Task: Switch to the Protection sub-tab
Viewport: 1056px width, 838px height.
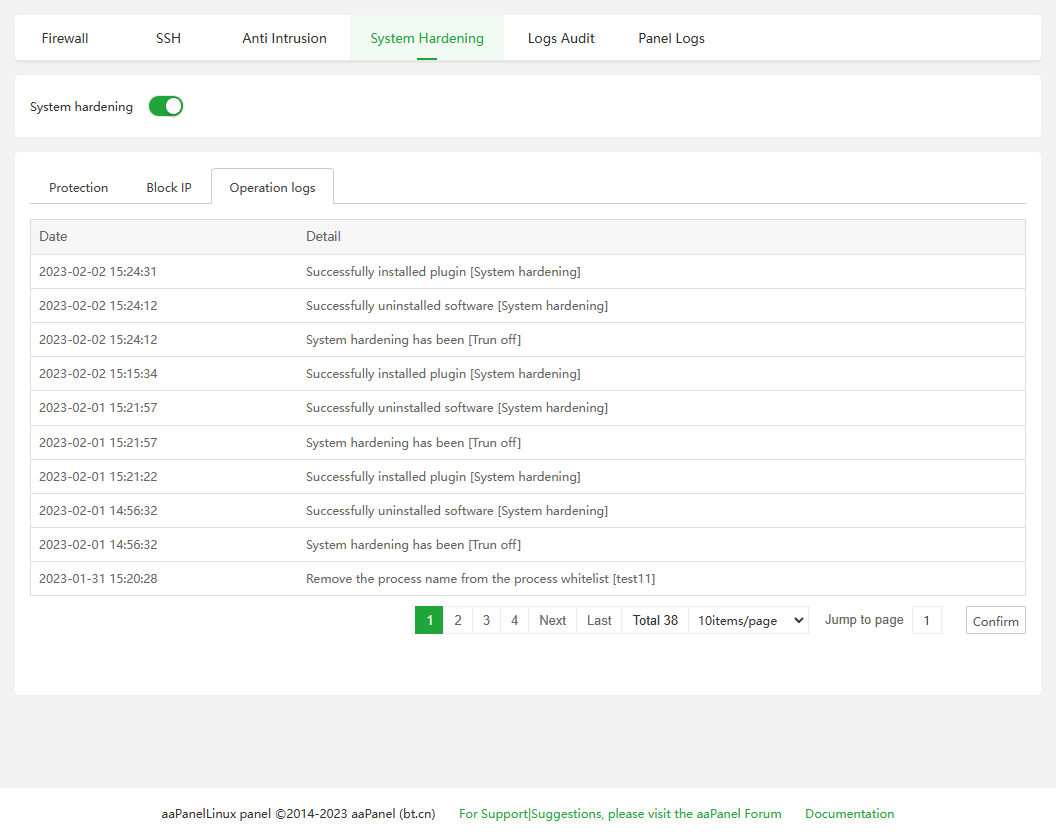Action: pos(78,187)
